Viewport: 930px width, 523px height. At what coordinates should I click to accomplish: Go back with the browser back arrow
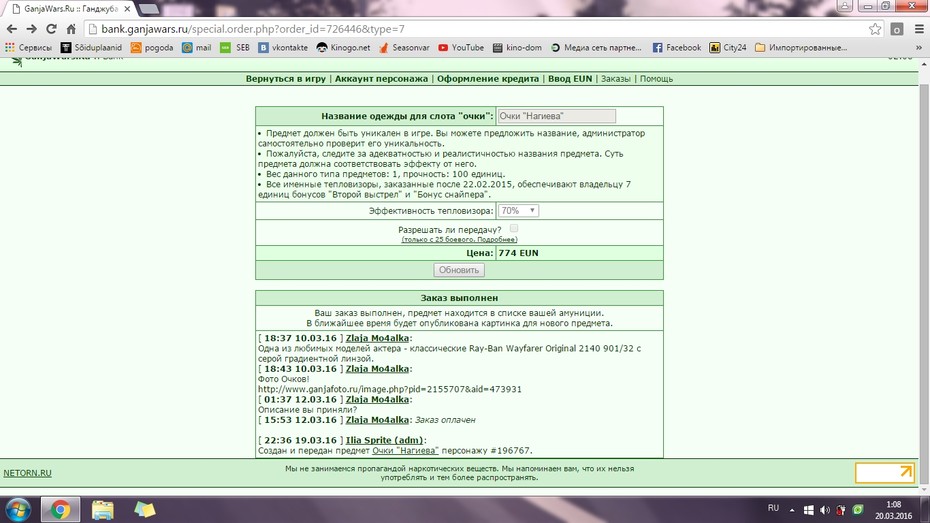[x=12, y=28]
